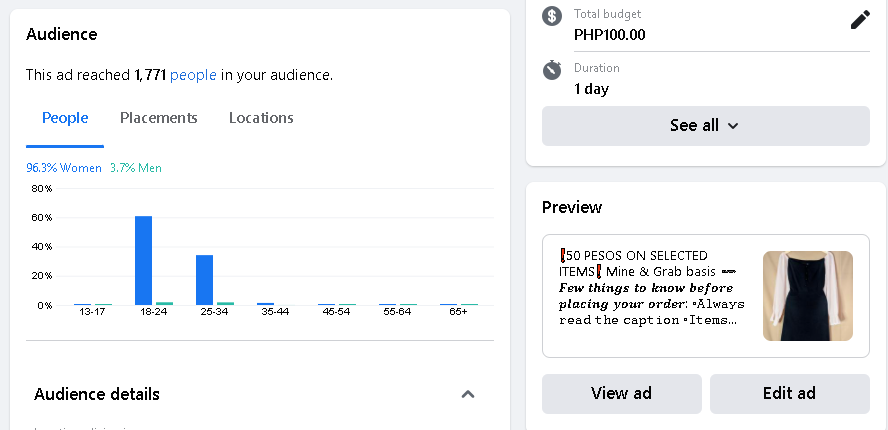Screen dimensions: 888x430
Task: Open the Placements tab
Action: click(159, 118)
